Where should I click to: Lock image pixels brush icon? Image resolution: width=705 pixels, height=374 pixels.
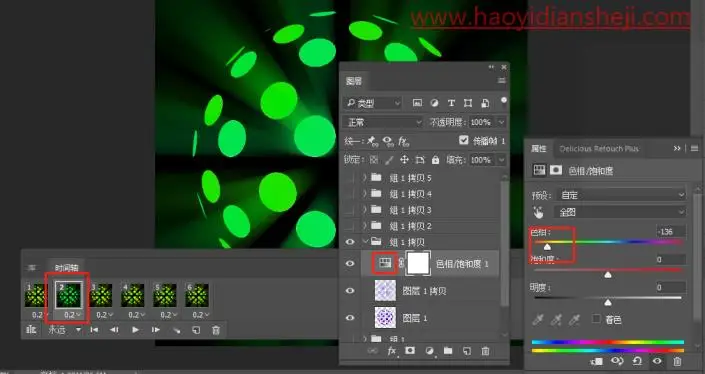389,160
